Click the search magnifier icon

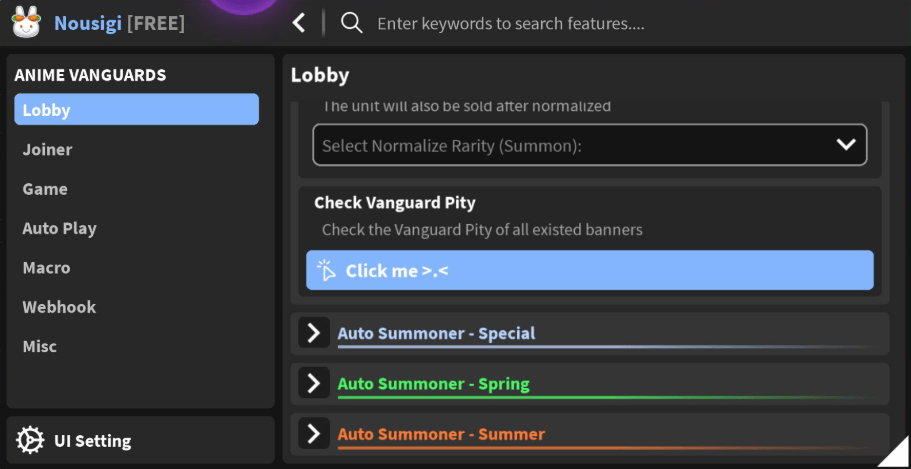(x=351, y=22)
